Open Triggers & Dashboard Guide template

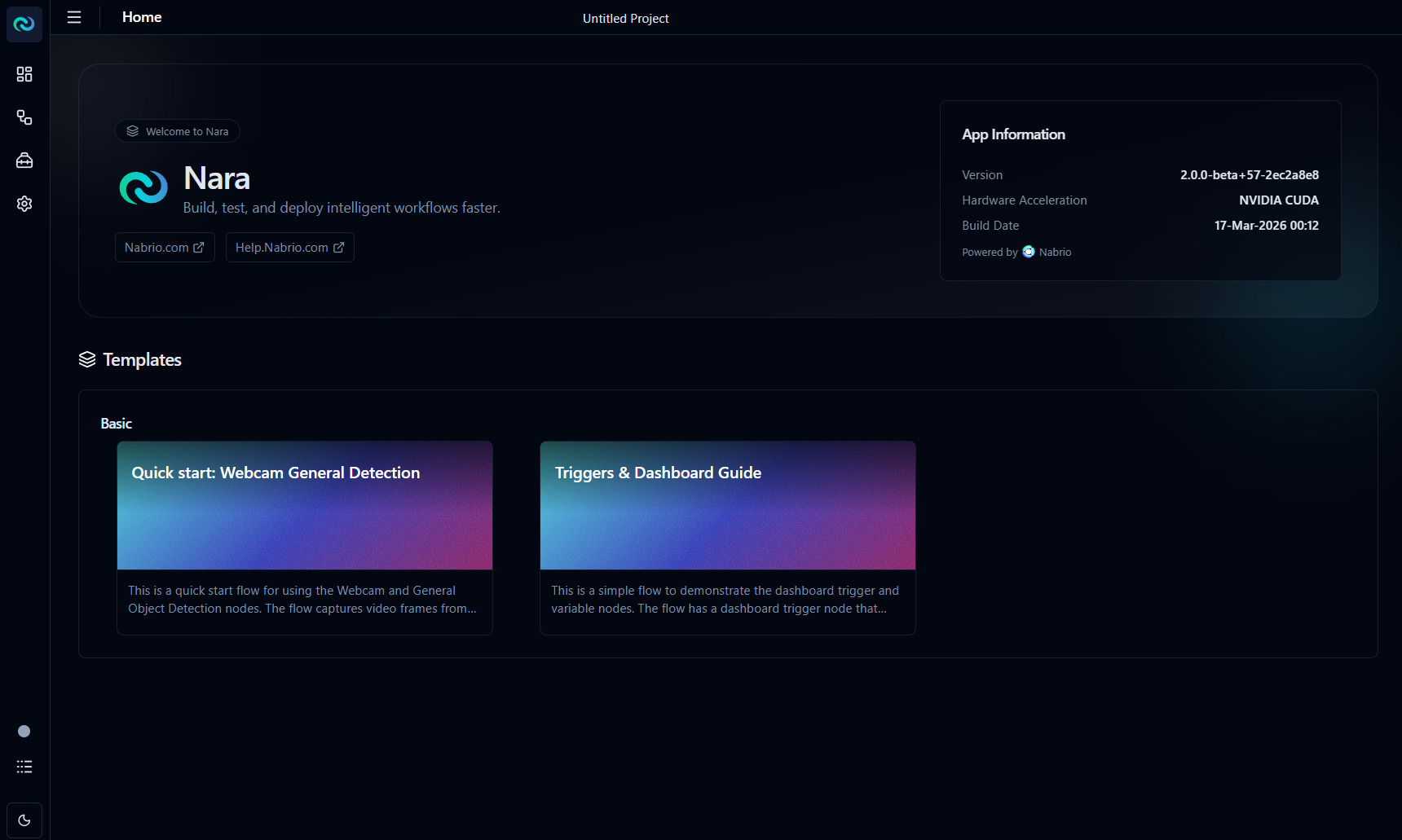click(x=727, y=505)
